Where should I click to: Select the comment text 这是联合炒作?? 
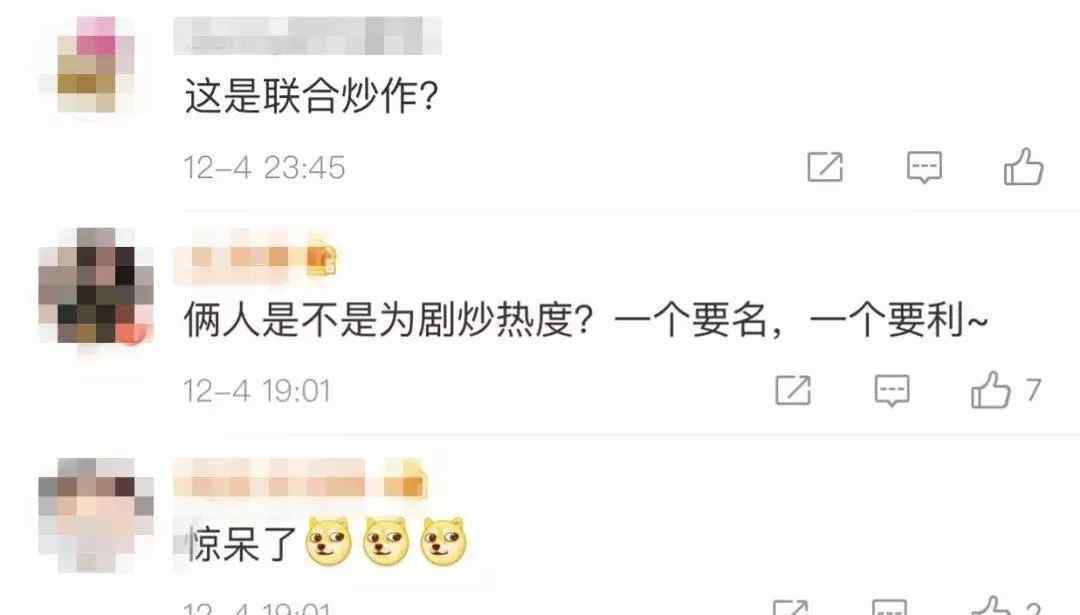pos(311,95)
